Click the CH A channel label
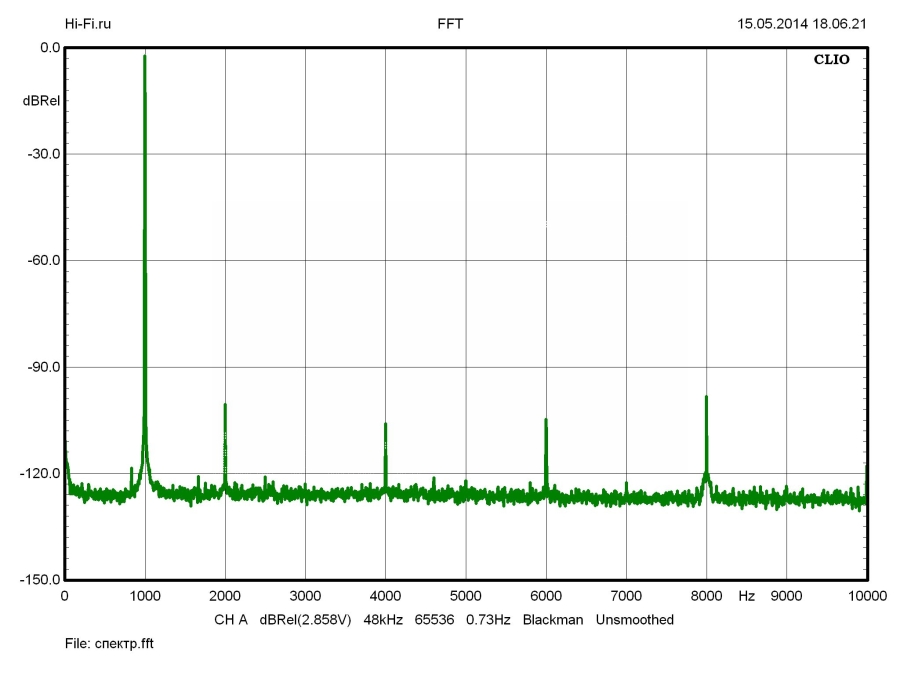The image size is (900, 675). click(x=231, y=620)
